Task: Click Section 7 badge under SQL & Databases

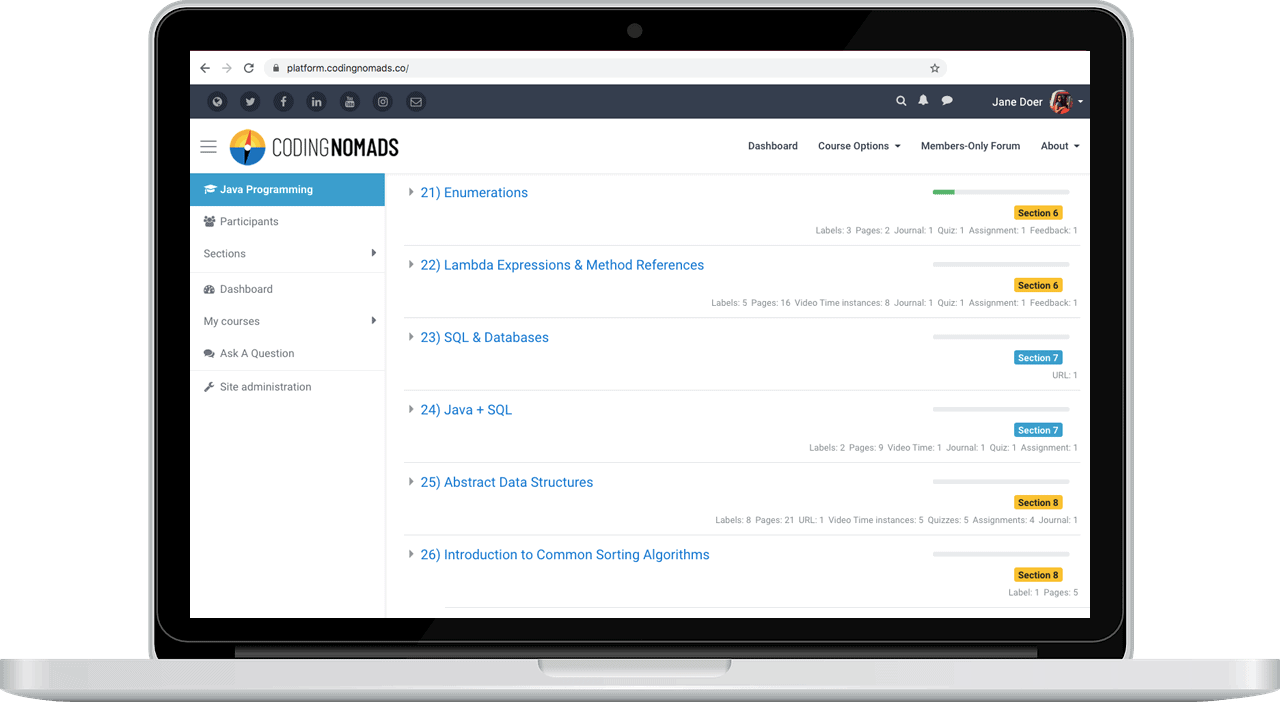Action: tap(1038, 358)
